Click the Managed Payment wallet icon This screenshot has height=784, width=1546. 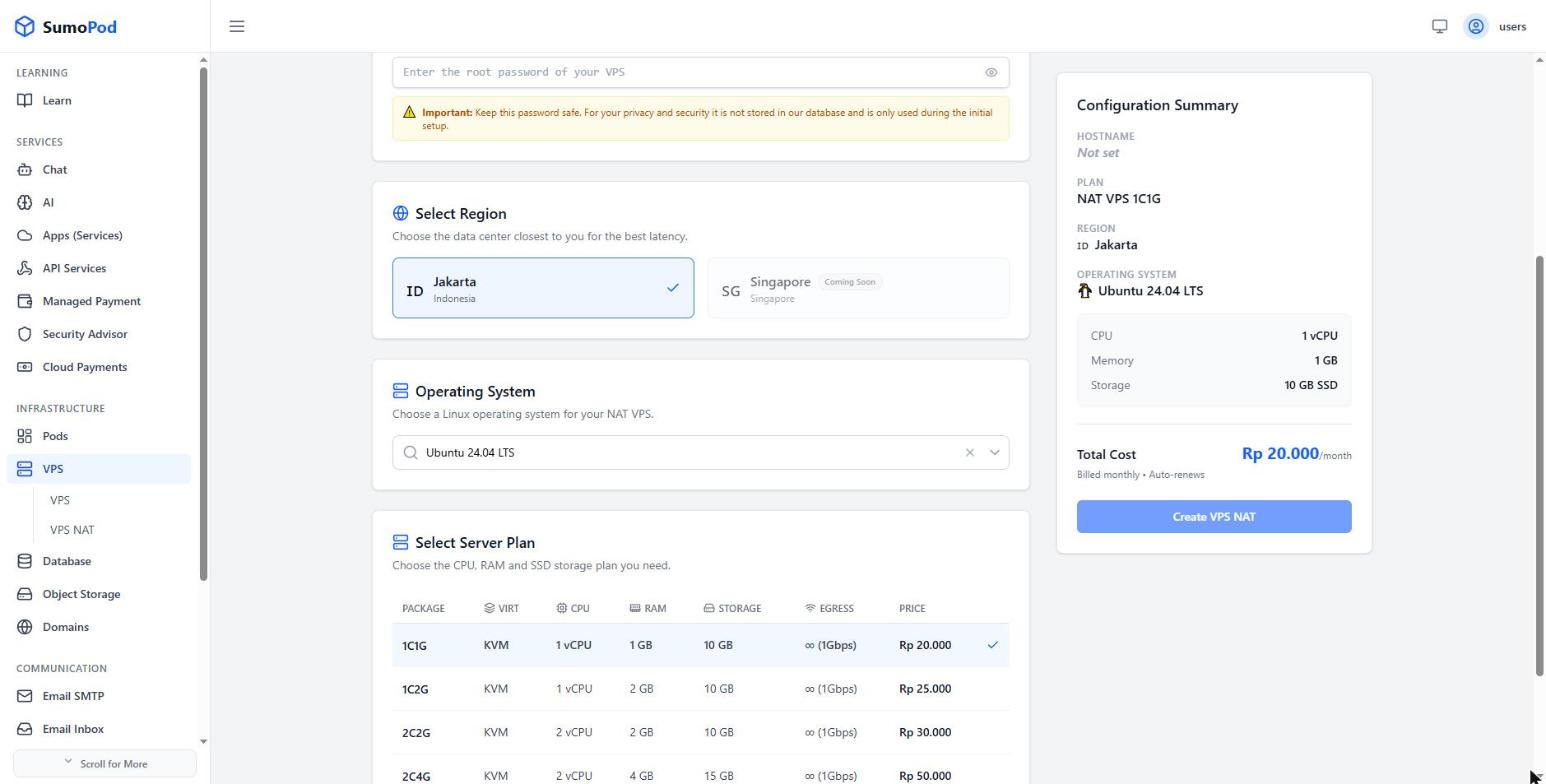pyautogui.click(x=25, y=301)
